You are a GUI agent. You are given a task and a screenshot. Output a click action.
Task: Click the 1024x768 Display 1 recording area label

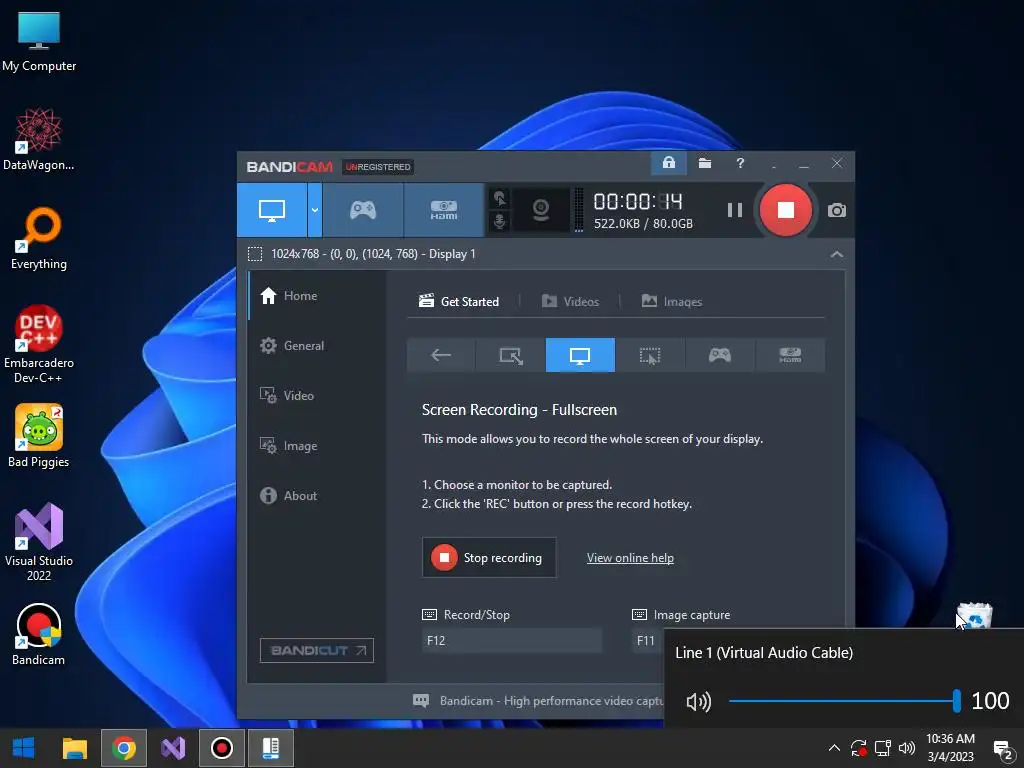374,254
